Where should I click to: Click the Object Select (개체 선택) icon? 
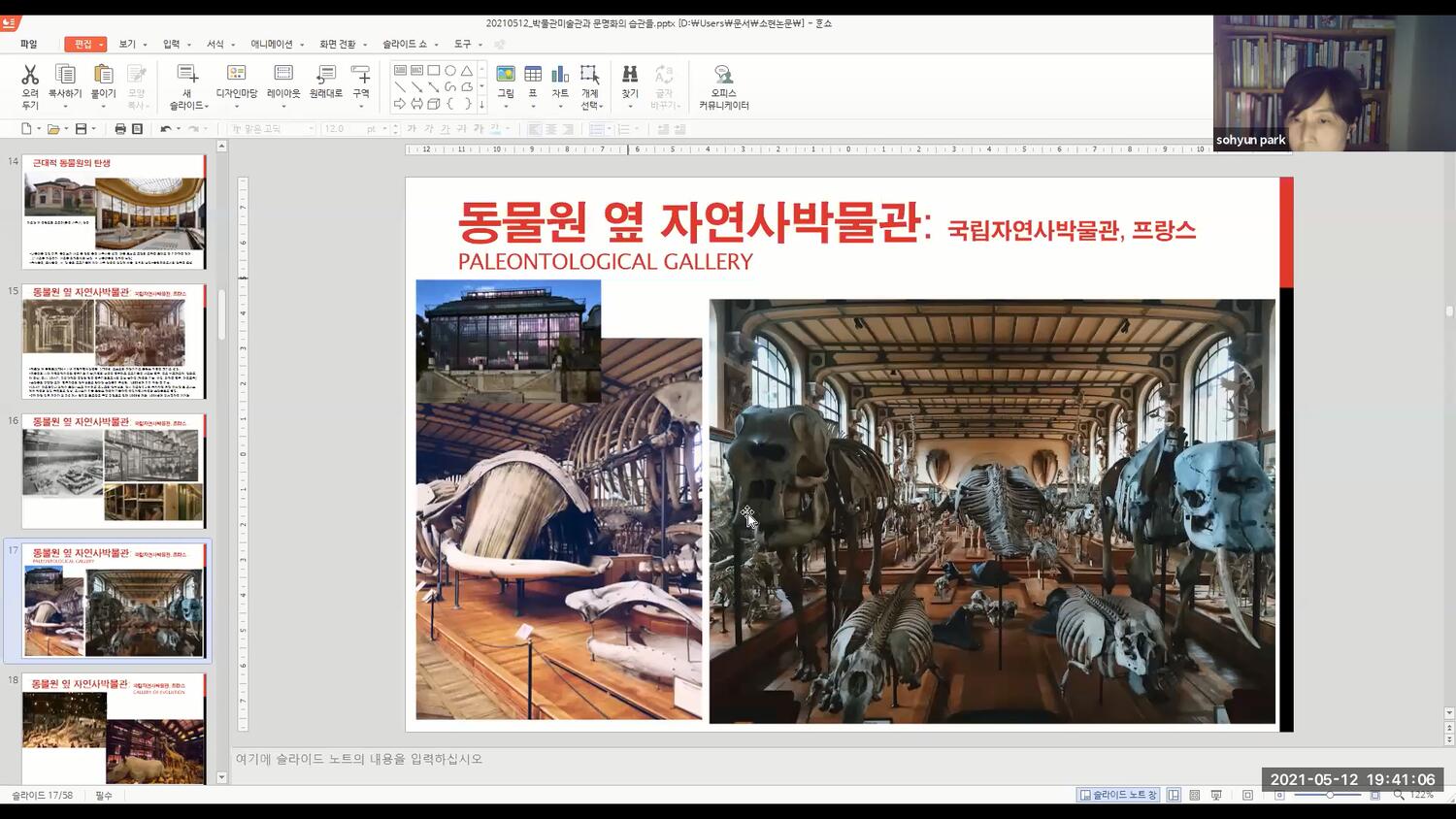[x=589, y=75]
